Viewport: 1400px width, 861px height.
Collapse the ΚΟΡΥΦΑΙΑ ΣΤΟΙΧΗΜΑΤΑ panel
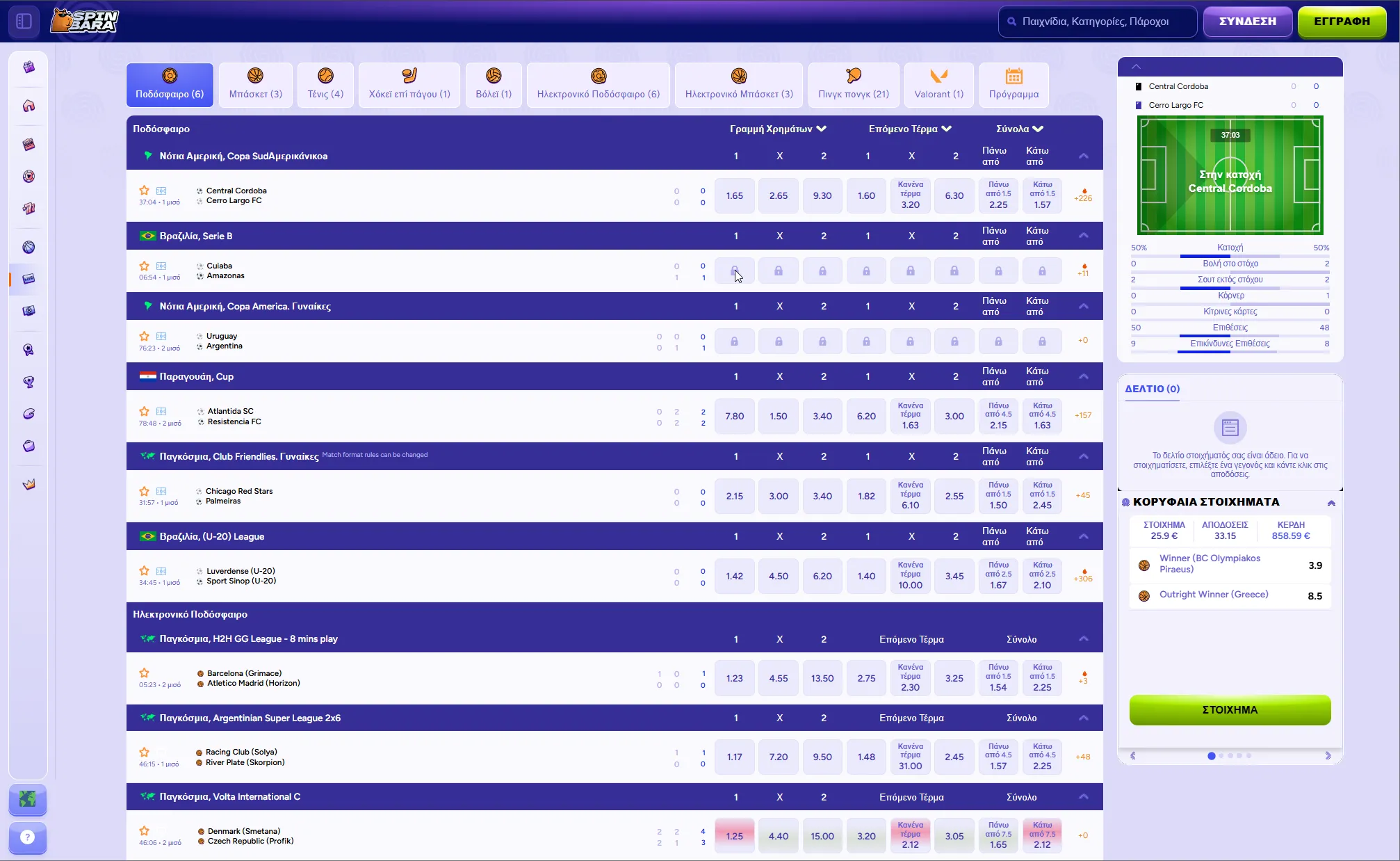[1331, 502]
